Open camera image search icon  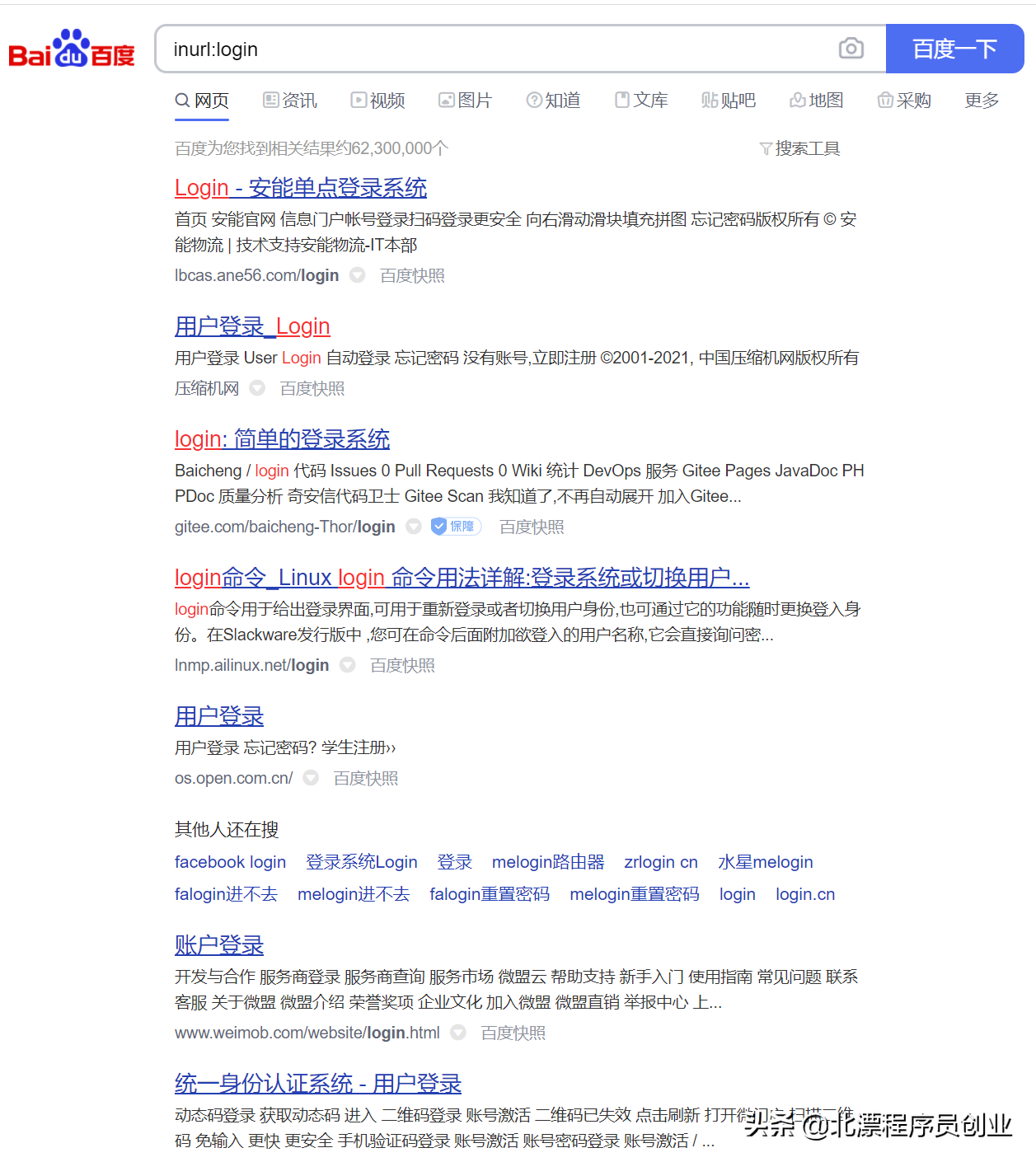coord(851,49)
